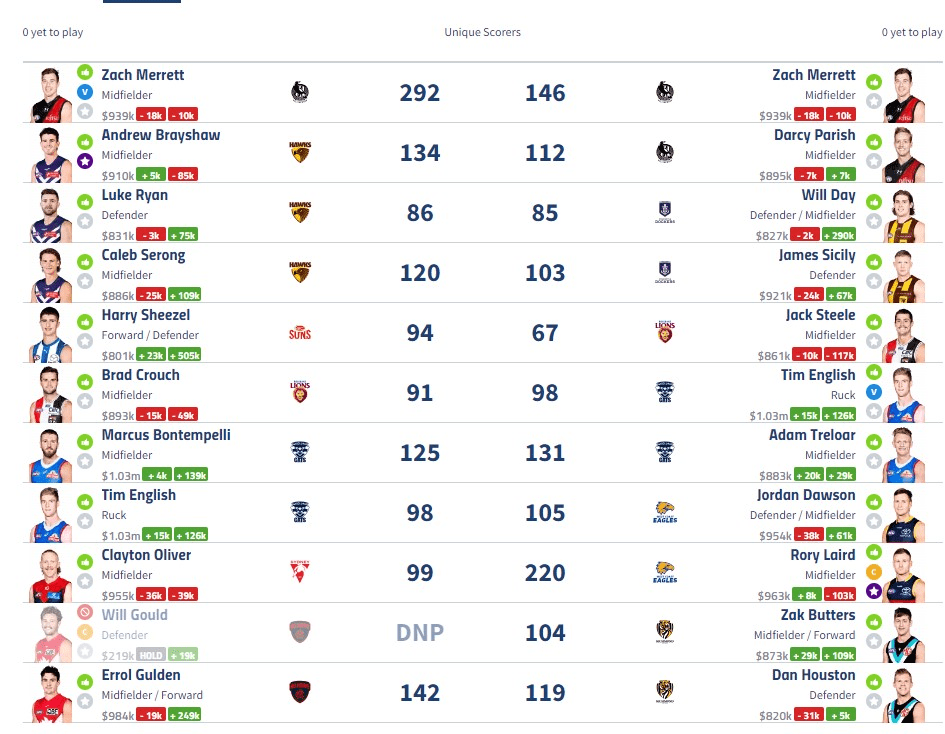The image size is (945, 734).
Task: Toggle off the purple star for Andrew Brayshaw
Action: [85, 161]
